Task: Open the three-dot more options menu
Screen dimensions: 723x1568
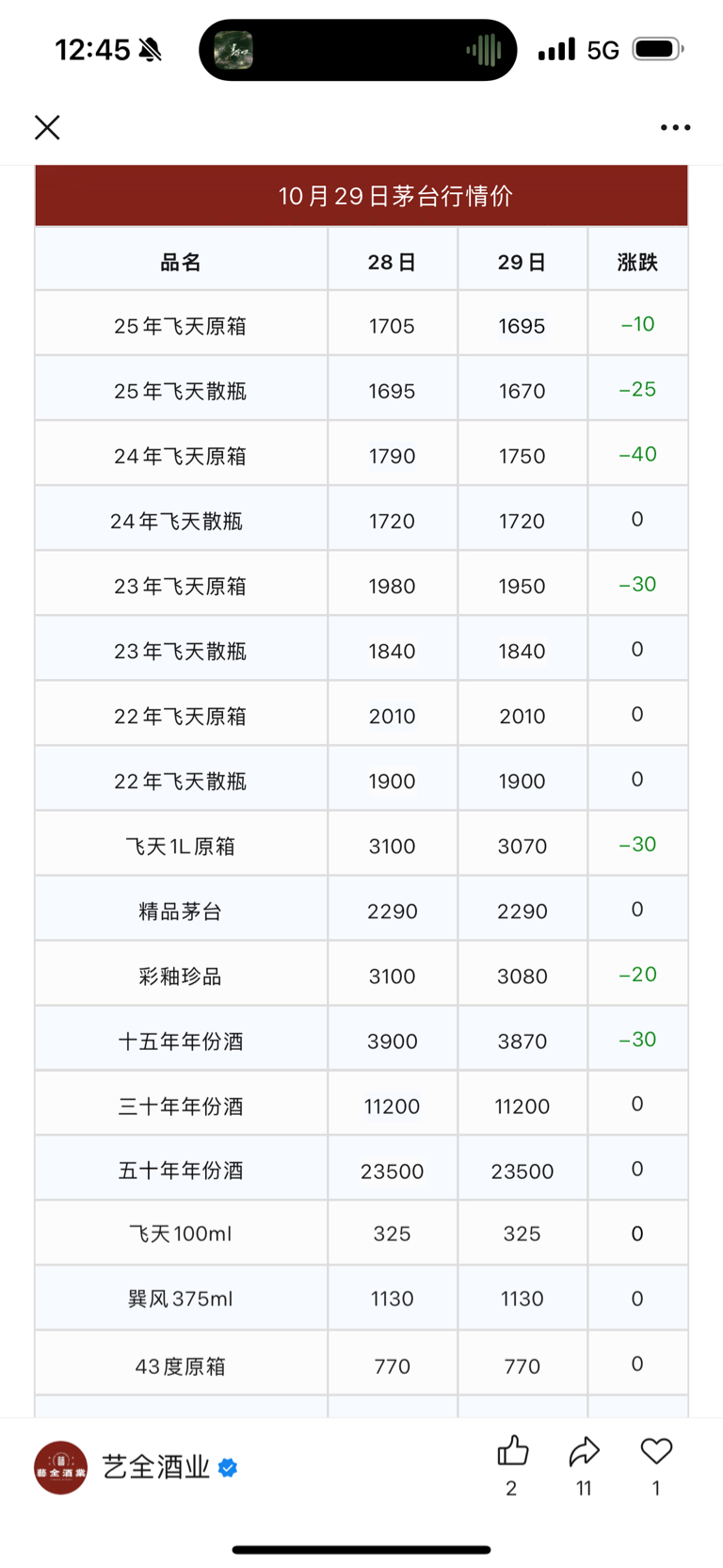Action: 675,127
